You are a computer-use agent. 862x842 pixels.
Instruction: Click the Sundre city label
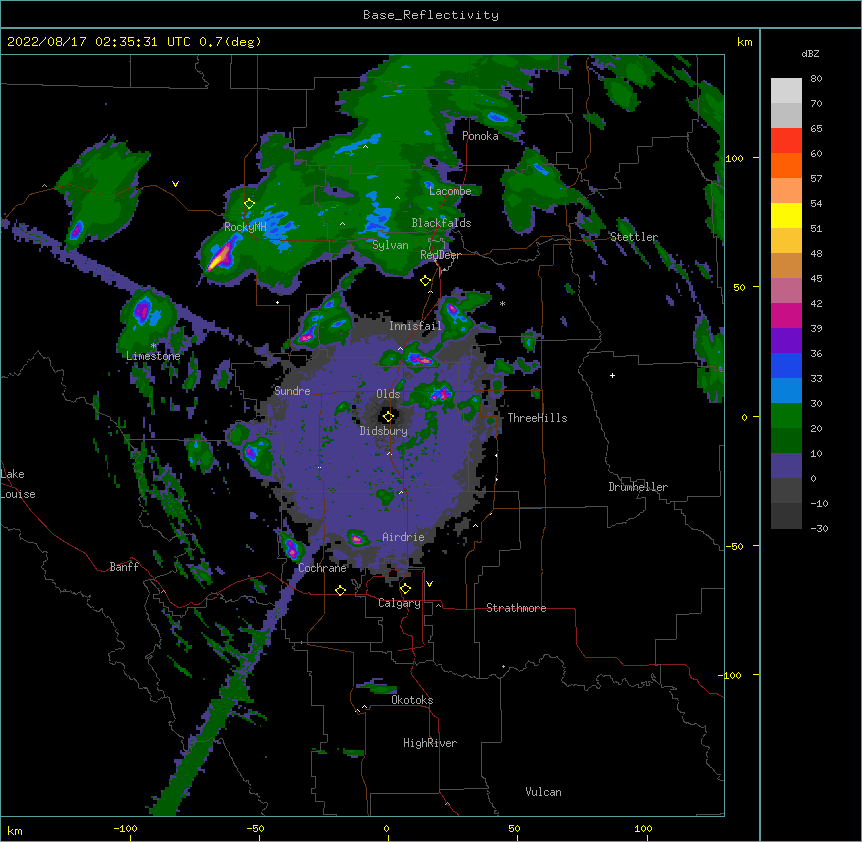coord(292,391)
